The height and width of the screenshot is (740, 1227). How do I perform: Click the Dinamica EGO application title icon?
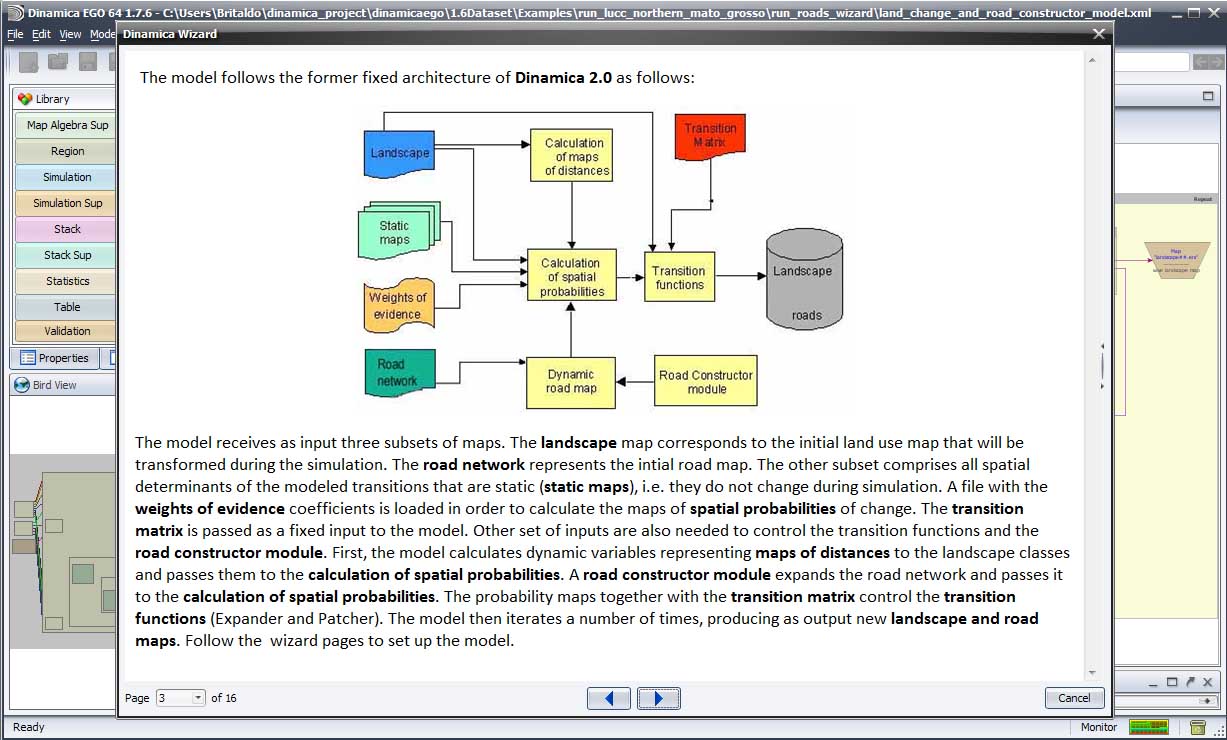[x=14, y=13]
